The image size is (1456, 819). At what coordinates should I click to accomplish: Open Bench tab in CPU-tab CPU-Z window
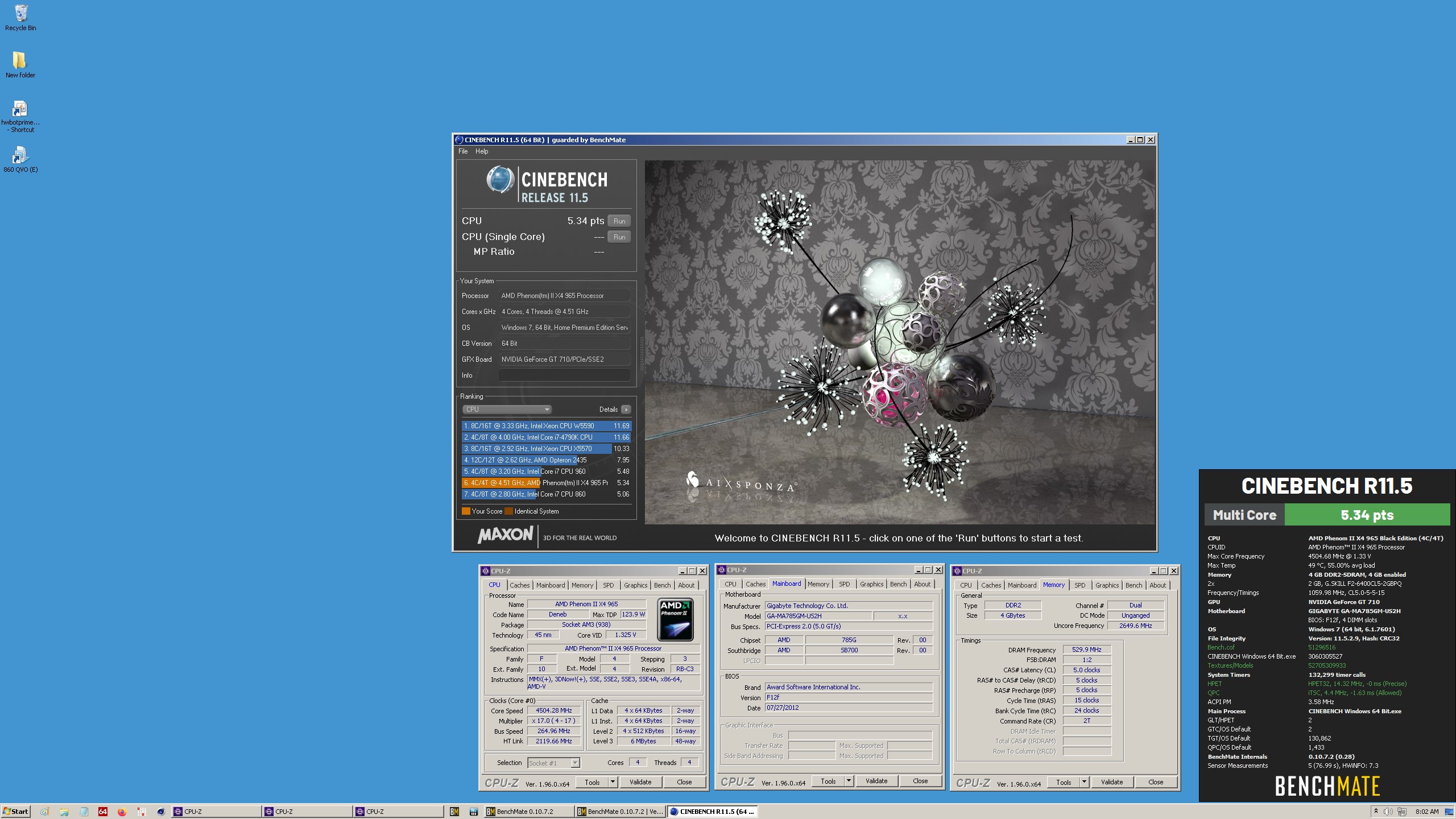[662, 585]
